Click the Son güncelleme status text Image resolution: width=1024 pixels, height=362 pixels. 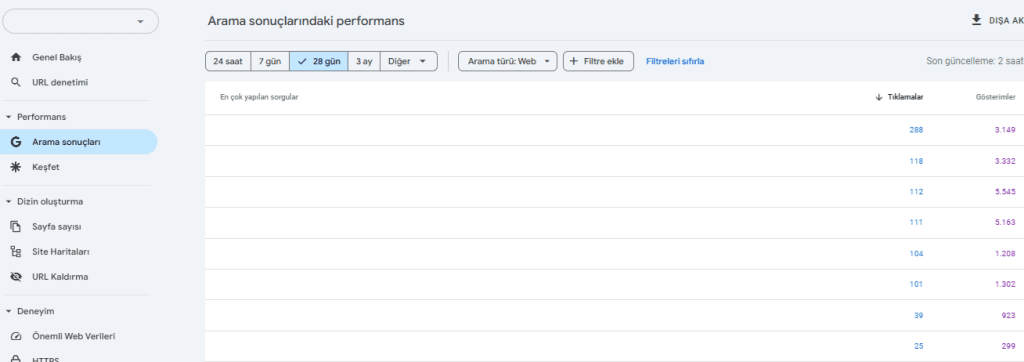point(974,61)
